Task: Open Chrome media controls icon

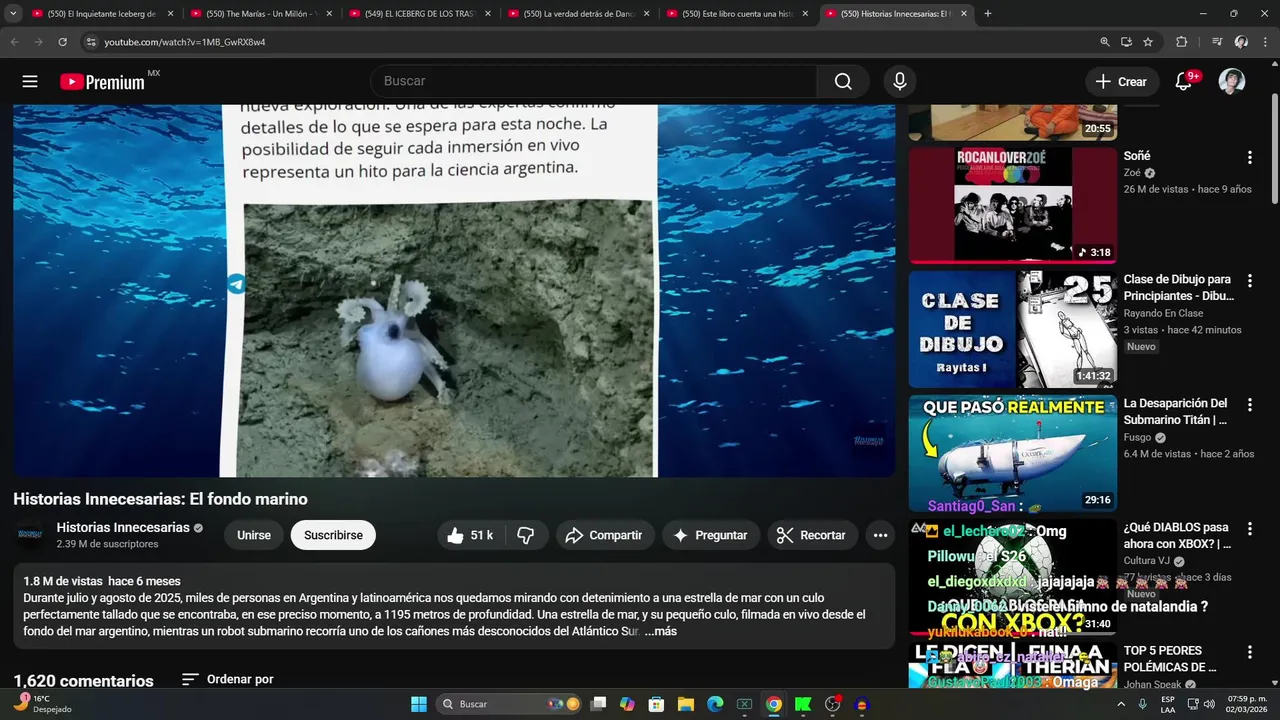Action: [x=1217, y=42]
